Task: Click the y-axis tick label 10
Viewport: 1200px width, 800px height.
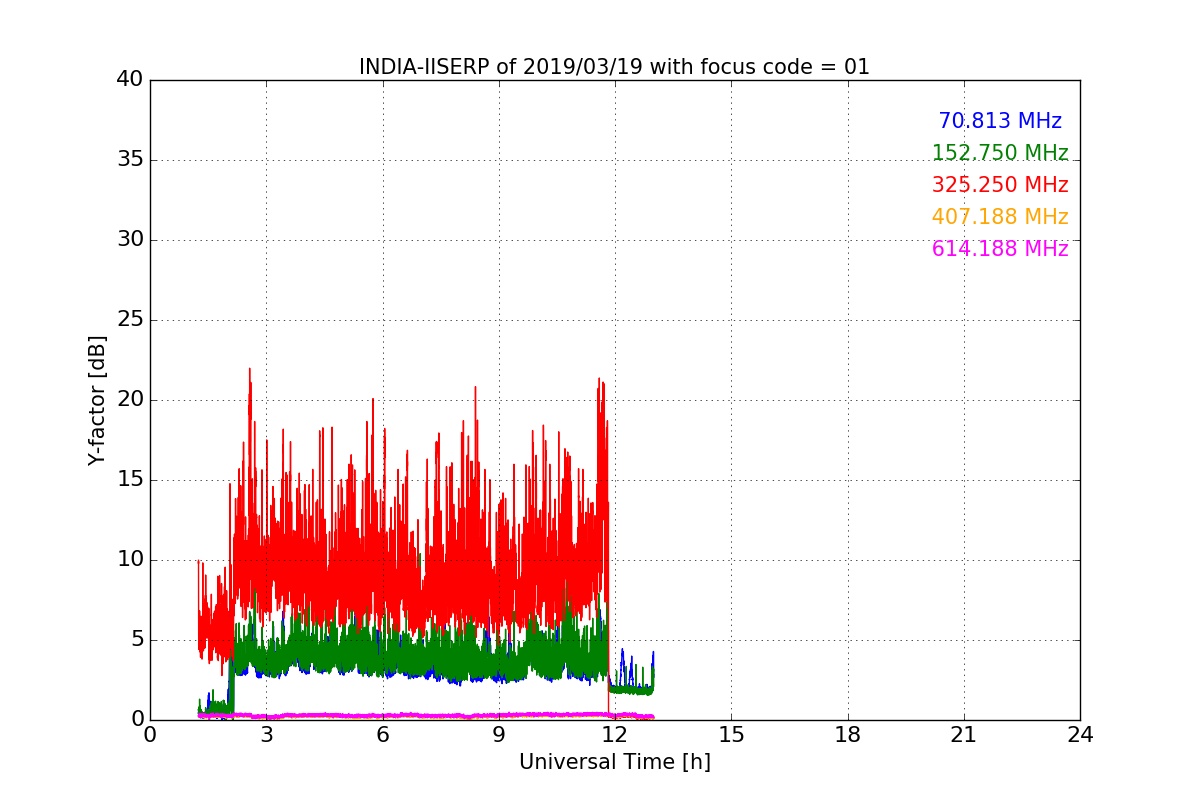Action: click(129, 560)
